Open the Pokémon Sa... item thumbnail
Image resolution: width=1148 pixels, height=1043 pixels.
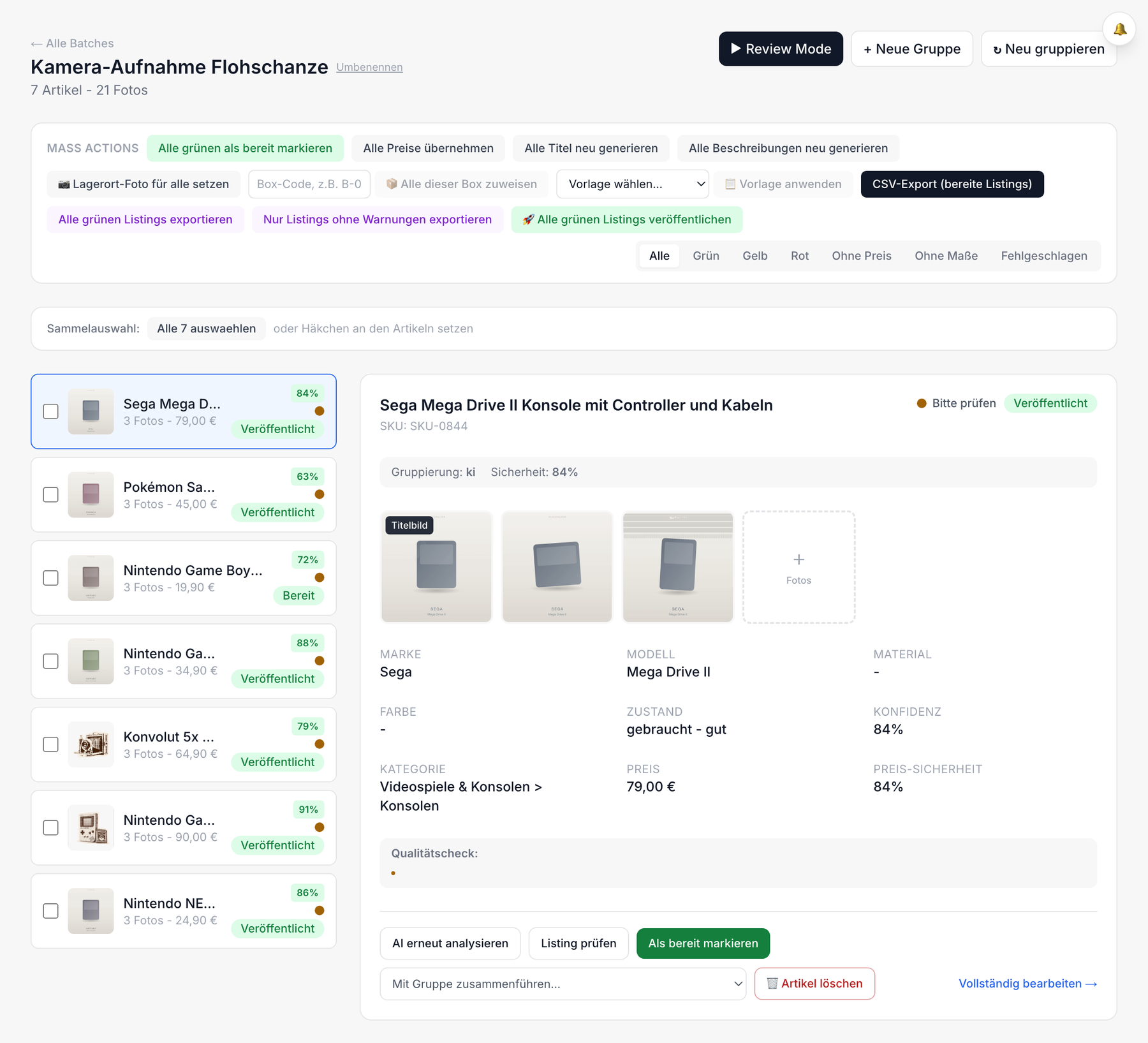(91, 494)
